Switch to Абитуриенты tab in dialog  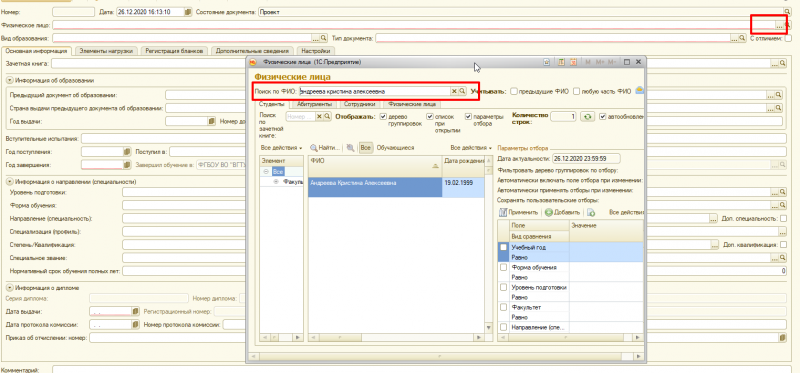coord(314,104)
